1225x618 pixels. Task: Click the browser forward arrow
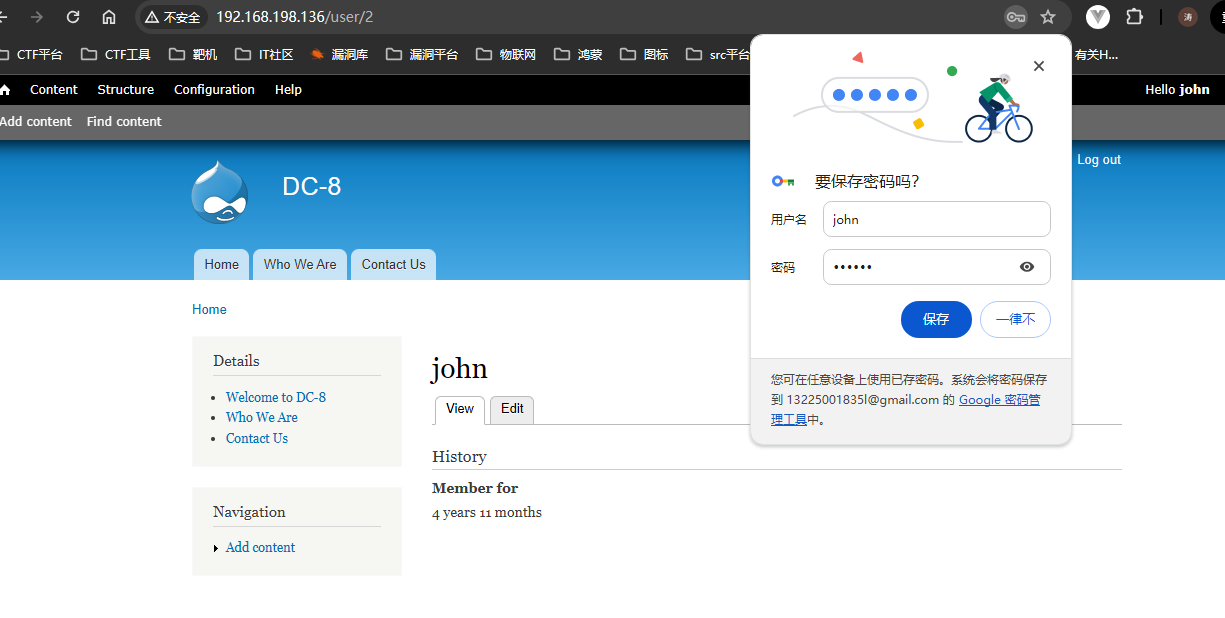37,17
